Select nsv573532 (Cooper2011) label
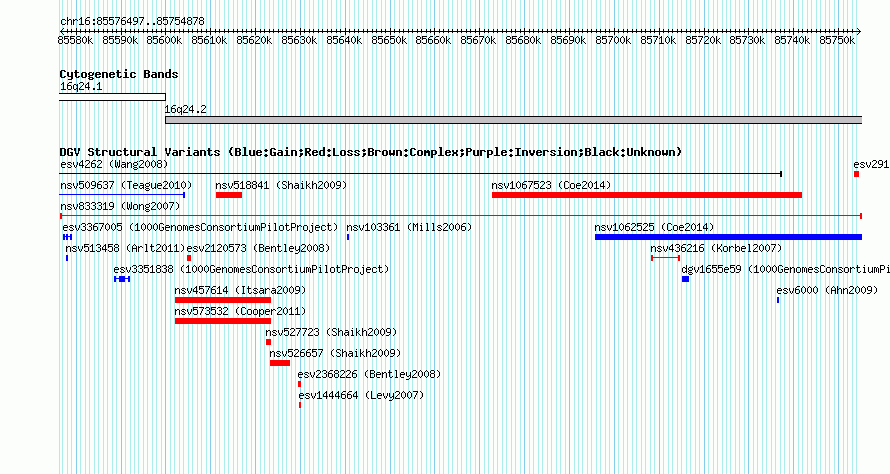The width and height of the screenshot is (890, 474). click(x=240, y=312)
